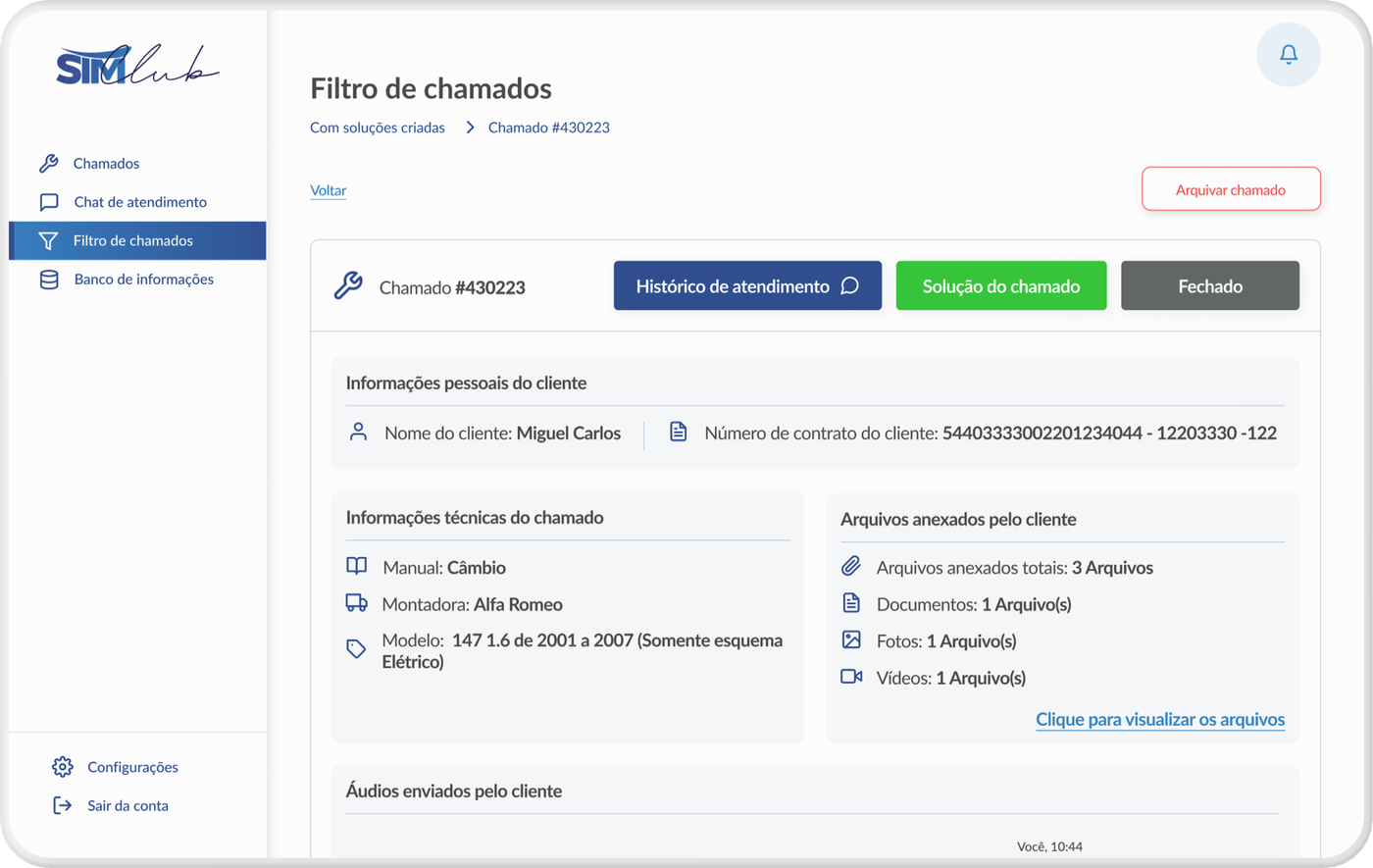Click the Modelo 147 1.6 de 2001 a 2007 text
Image resolution: width=1373 pixels, height=868 pixels.
click(583, 651)
